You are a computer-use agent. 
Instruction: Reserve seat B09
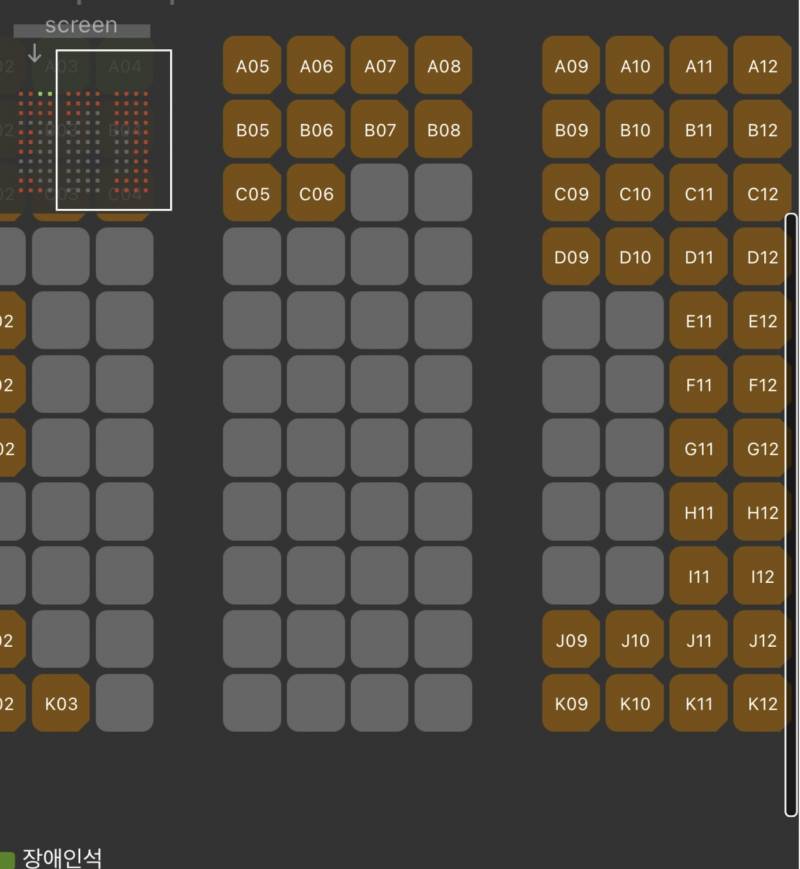[571, 130]
